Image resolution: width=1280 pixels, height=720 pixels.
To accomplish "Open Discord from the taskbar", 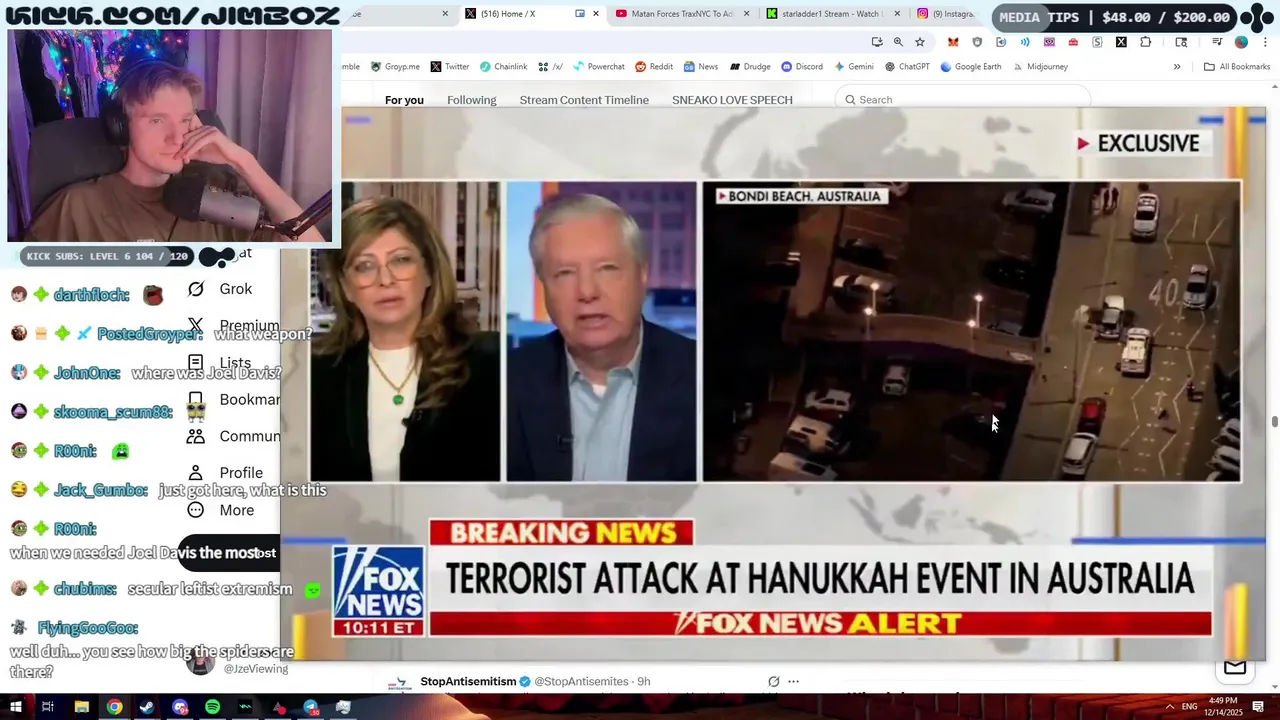I will (180, 707).
